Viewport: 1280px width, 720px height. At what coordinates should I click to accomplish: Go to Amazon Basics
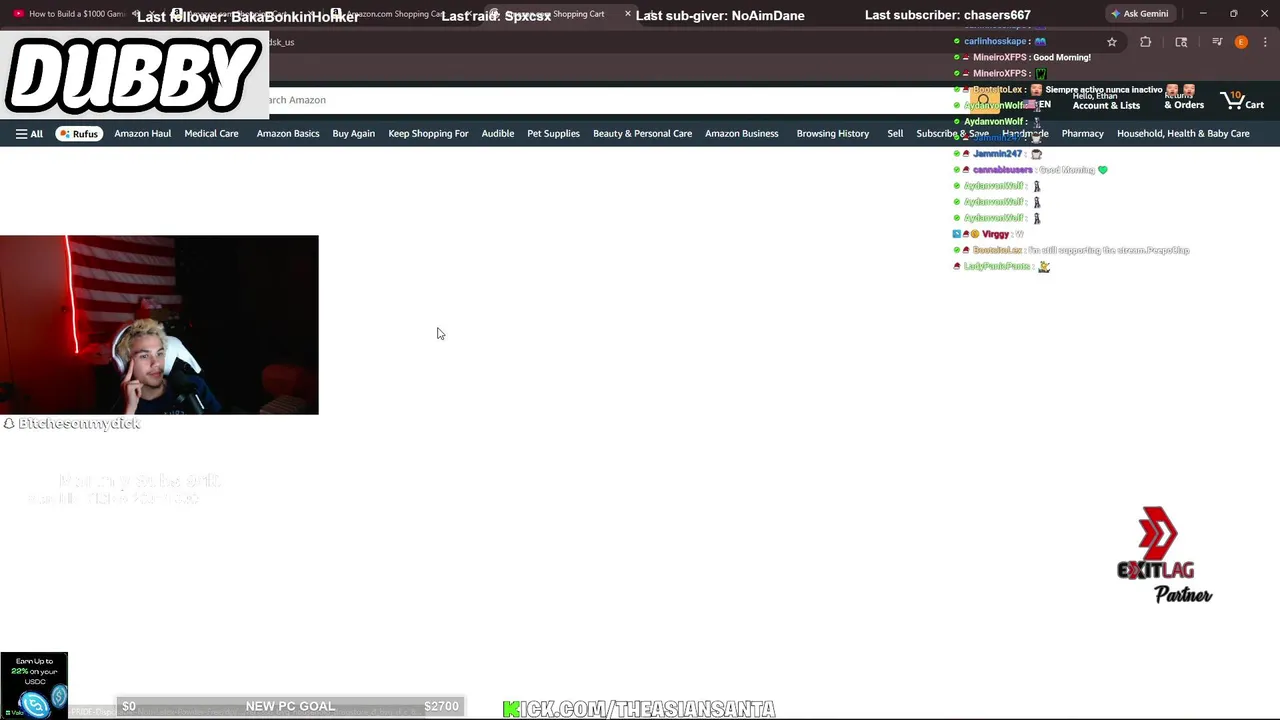pyautogui.click(x=288, y=133)
